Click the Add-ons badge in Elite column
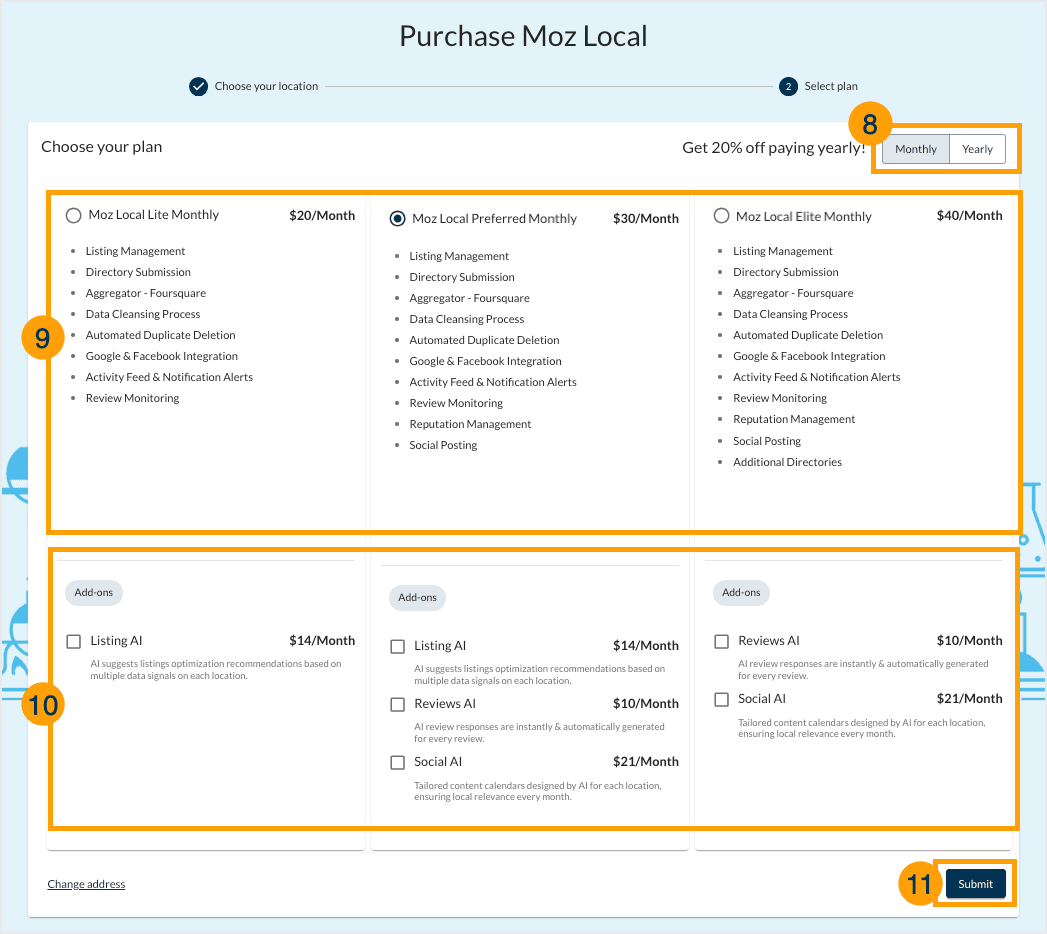 [741, 592]
